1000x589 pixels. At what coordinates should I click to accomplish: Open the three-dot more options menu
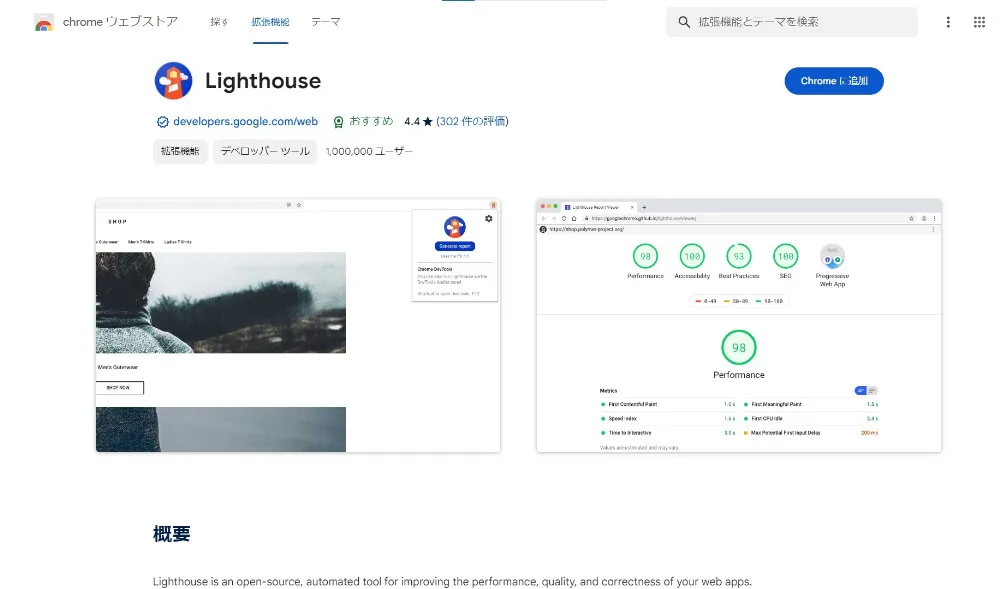[x=948, y=22]
